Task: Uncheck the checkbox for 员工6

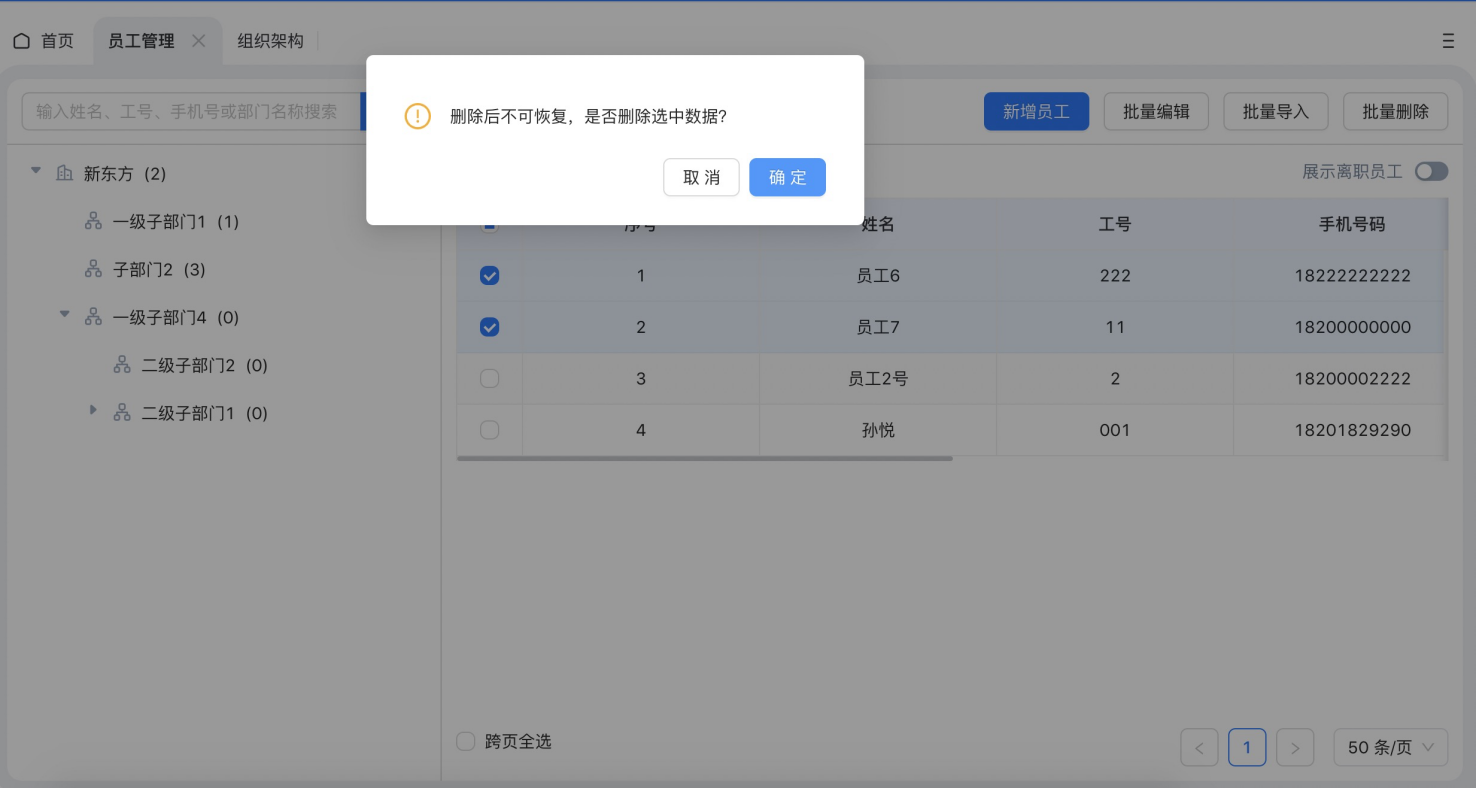Action: (489, 275)
